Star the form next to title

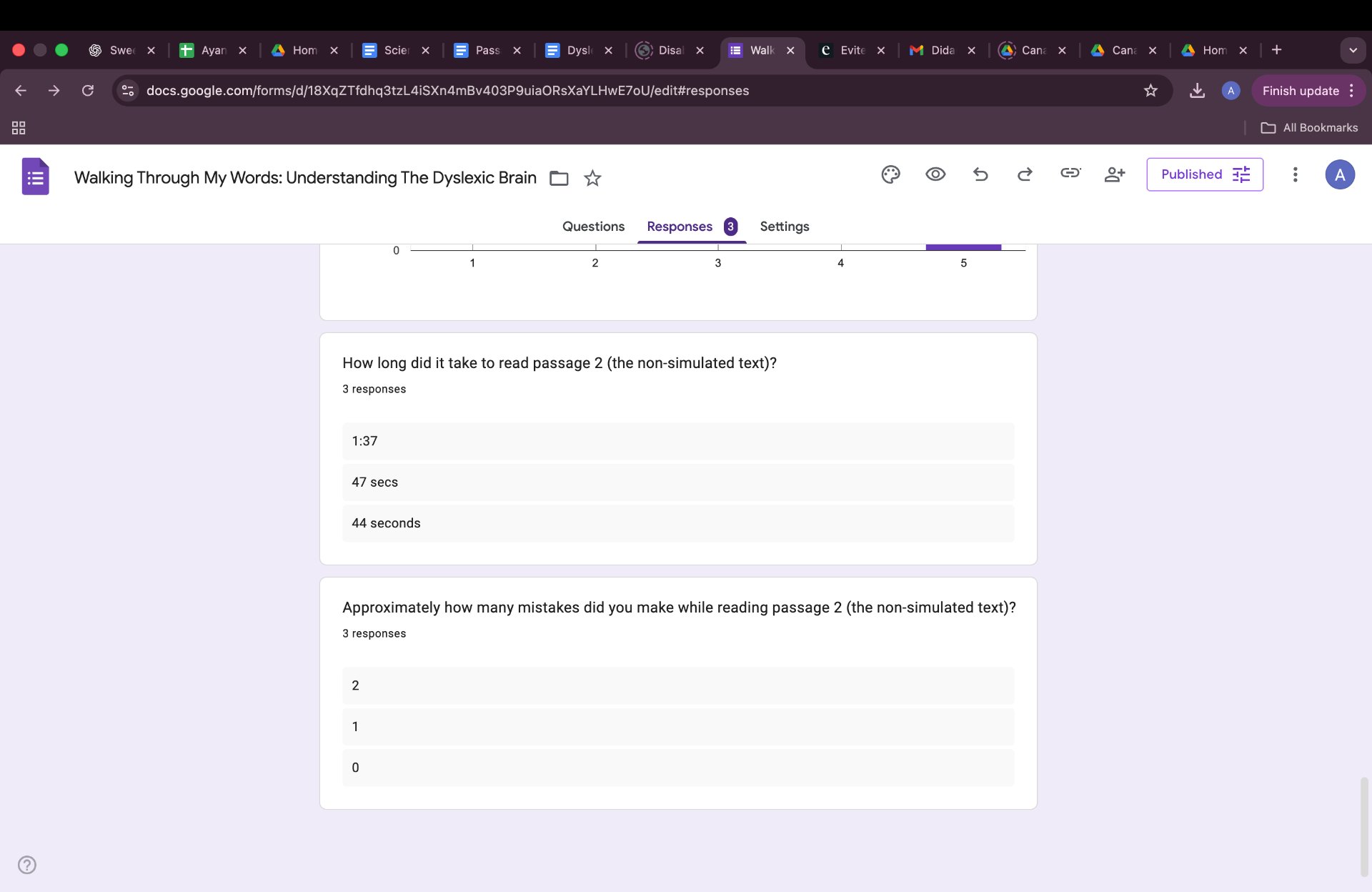[x=592, y=178]
